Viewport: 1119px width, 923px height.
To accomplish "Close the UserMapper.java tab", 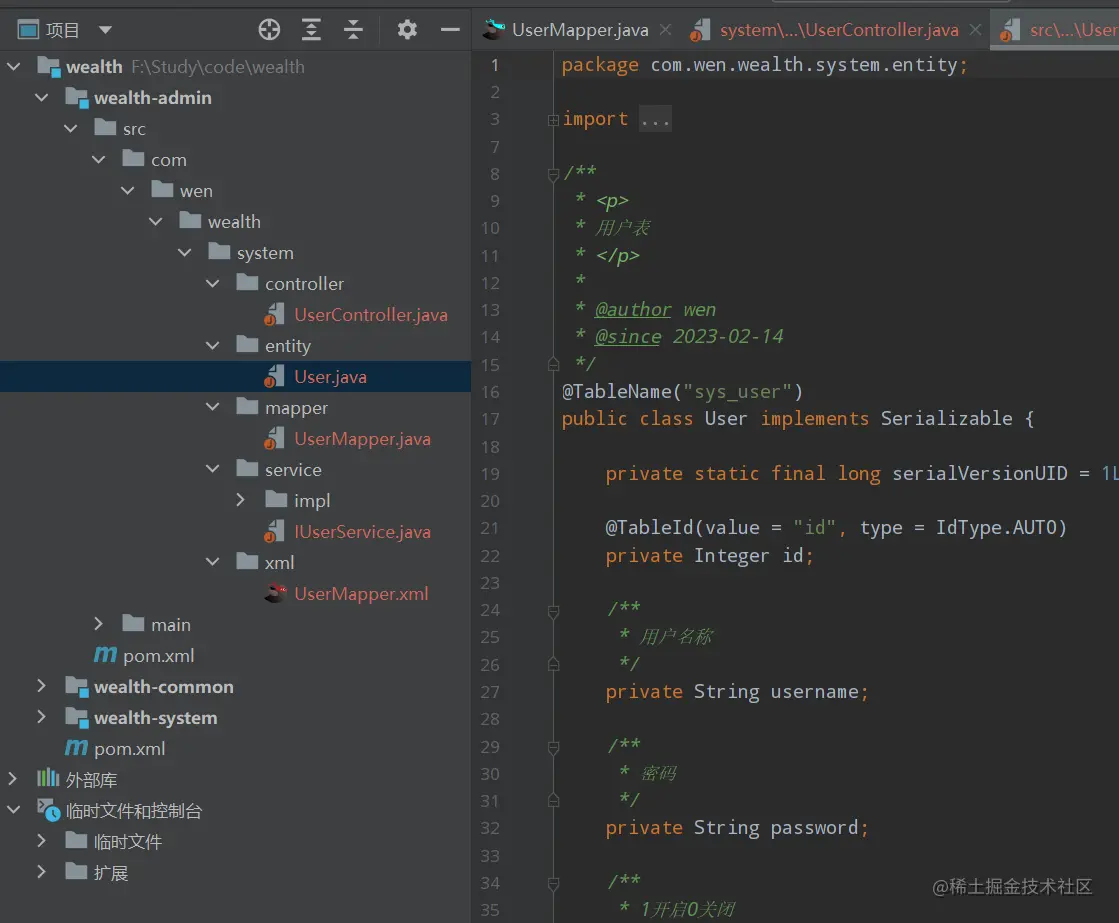I will 666,30.
